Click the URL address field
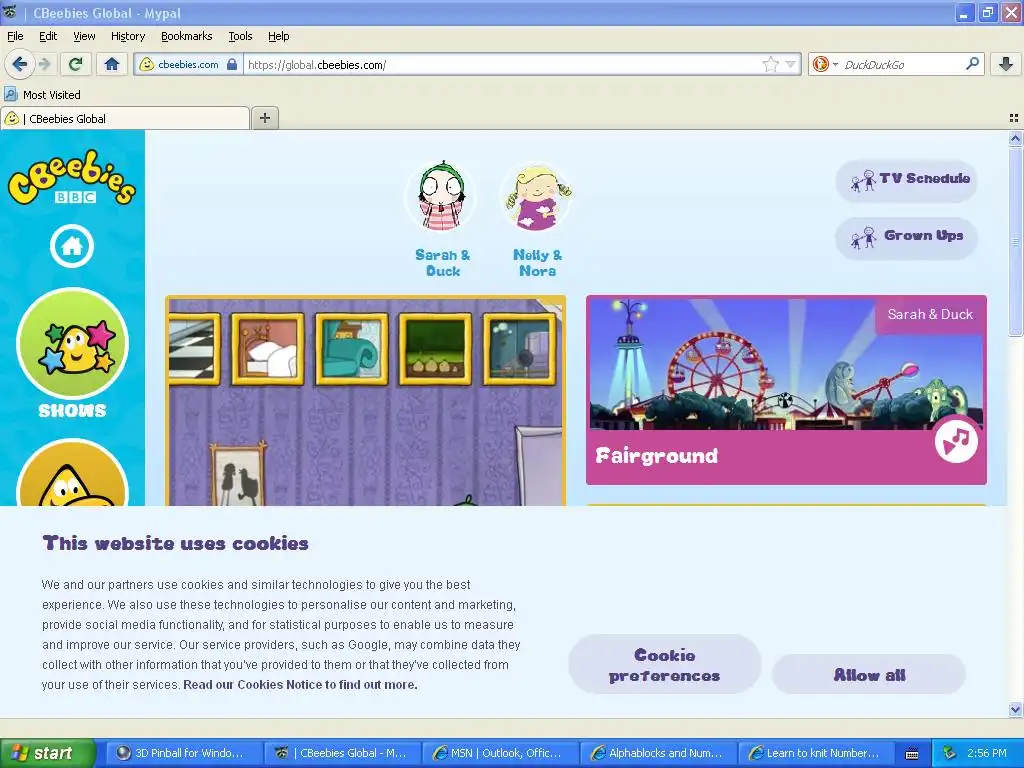This screenshot has width=1024, height=768. (503, 64)
